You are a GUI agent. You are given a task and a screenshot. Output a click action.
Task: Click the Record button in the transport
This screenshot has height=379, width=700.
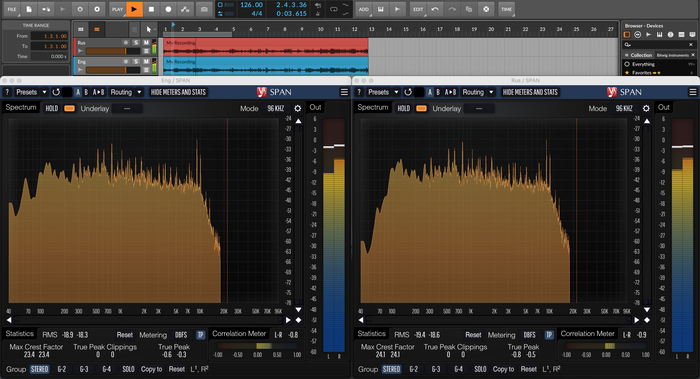pyautogui.click(x=168, y=9)
